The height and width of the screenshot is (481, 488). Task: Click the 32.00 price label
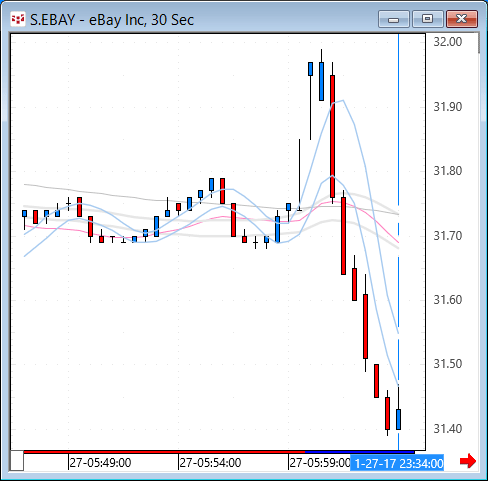pos(448,42)
